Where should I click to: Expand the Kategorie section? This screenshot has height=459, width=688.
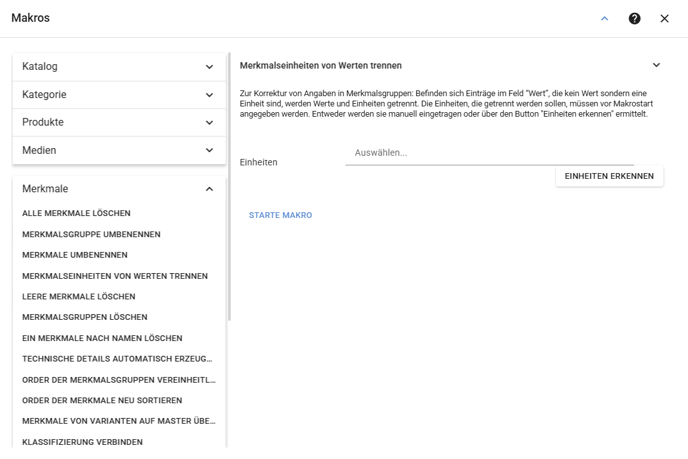[119, 95]
